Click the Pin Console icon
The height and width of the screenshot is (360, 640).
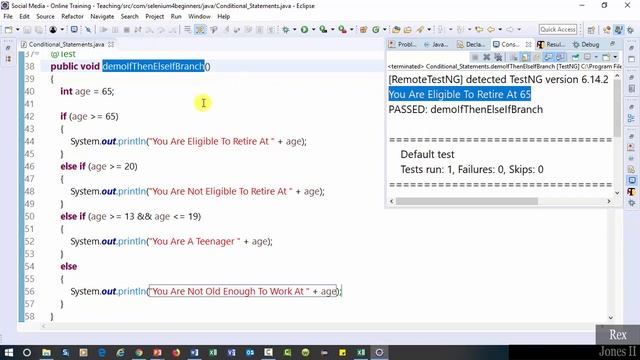pyautogui.click(x=575, y=57)
